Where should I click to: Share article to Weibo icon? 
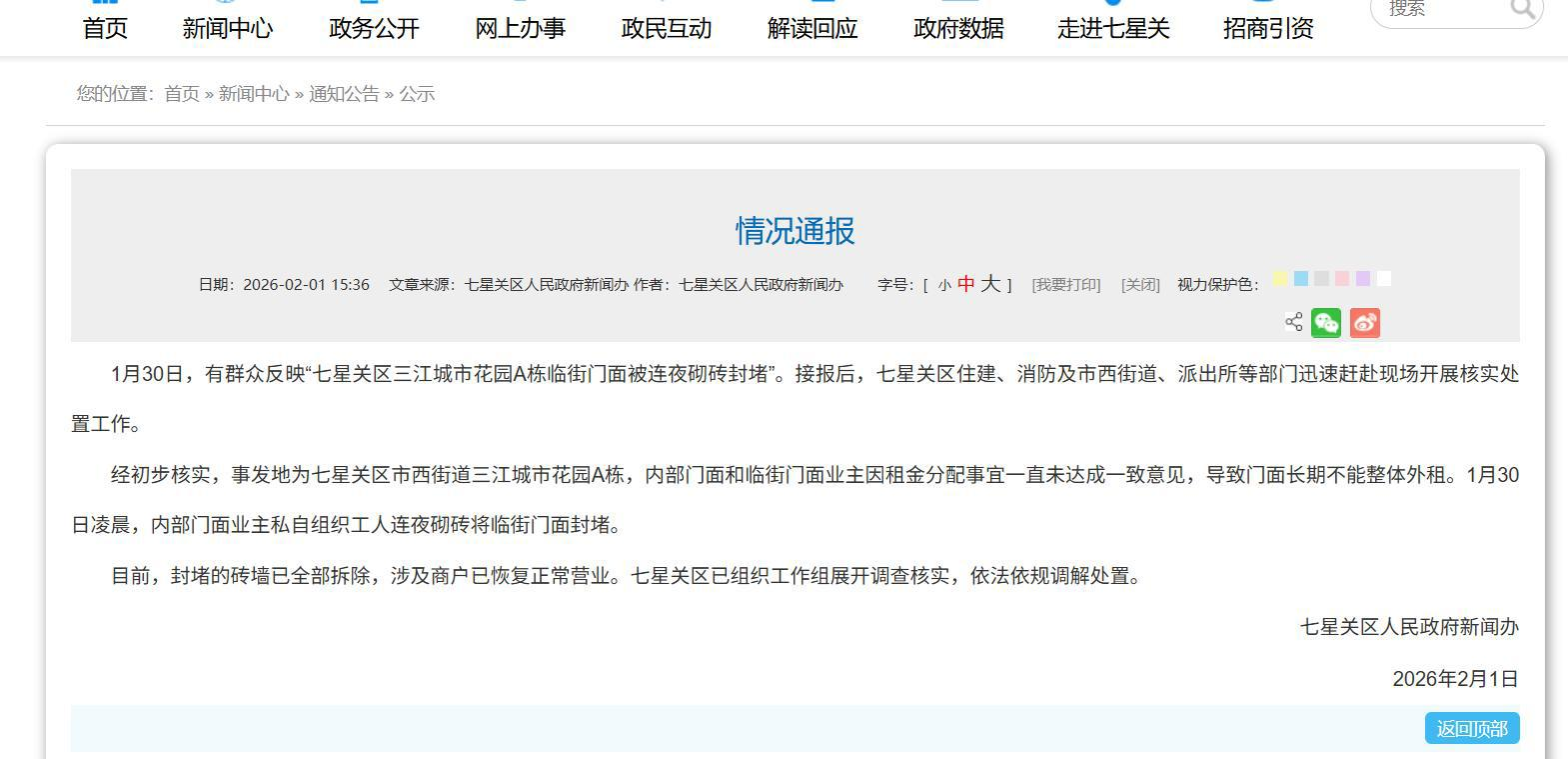[x=1364, y=323]
